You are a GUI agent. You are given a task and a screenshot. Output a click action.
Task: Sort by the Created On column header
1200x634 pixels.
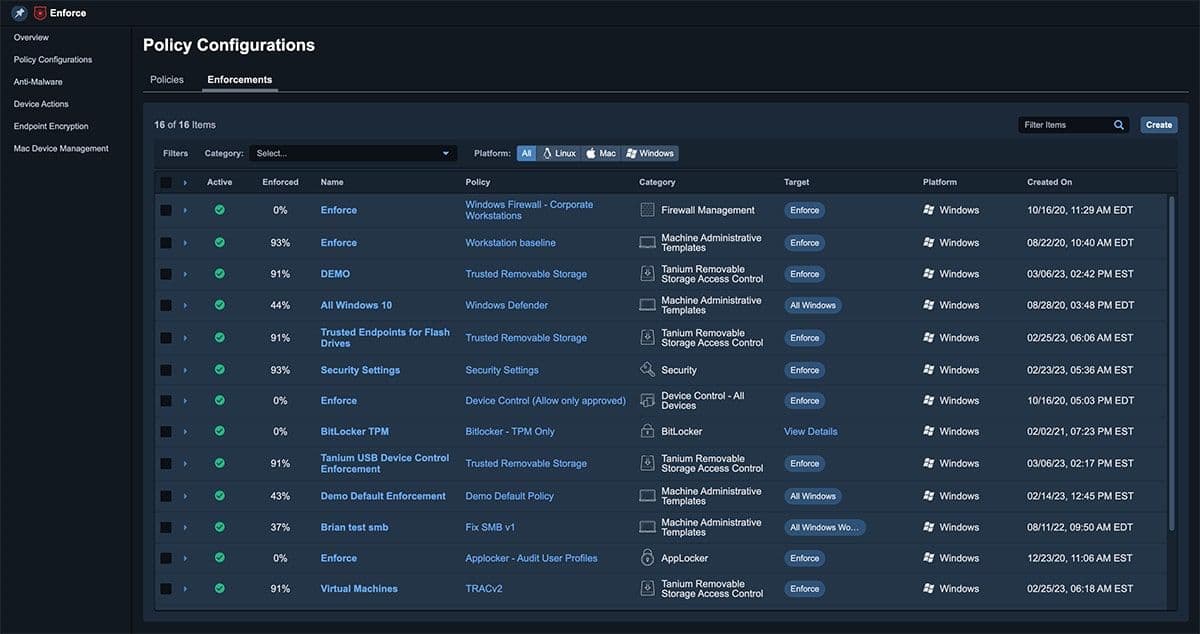click(x=1049, y=182)
